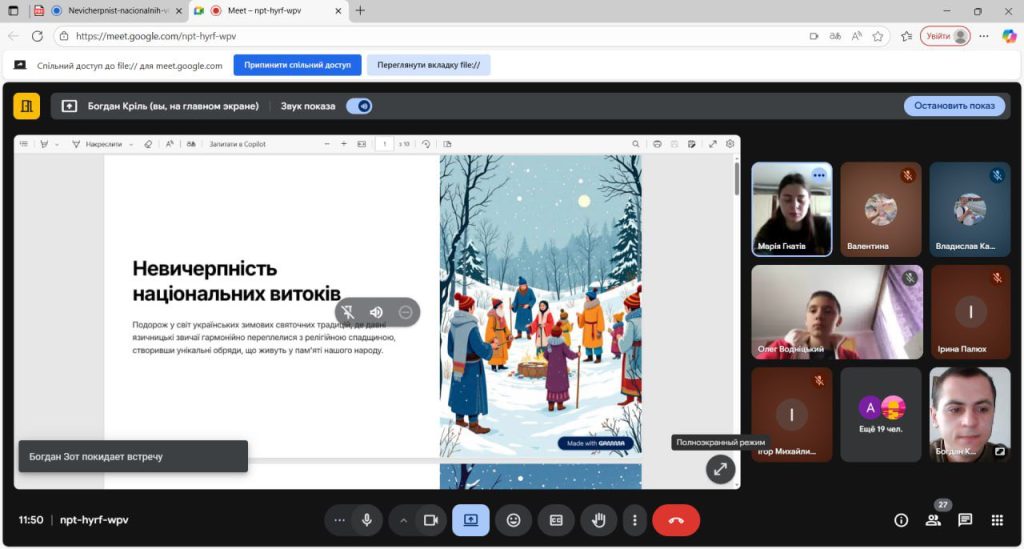Viewport: 1024px width, 549px height.
Task: Toggle the camera on or off
Action: click(x=431, y=520)
